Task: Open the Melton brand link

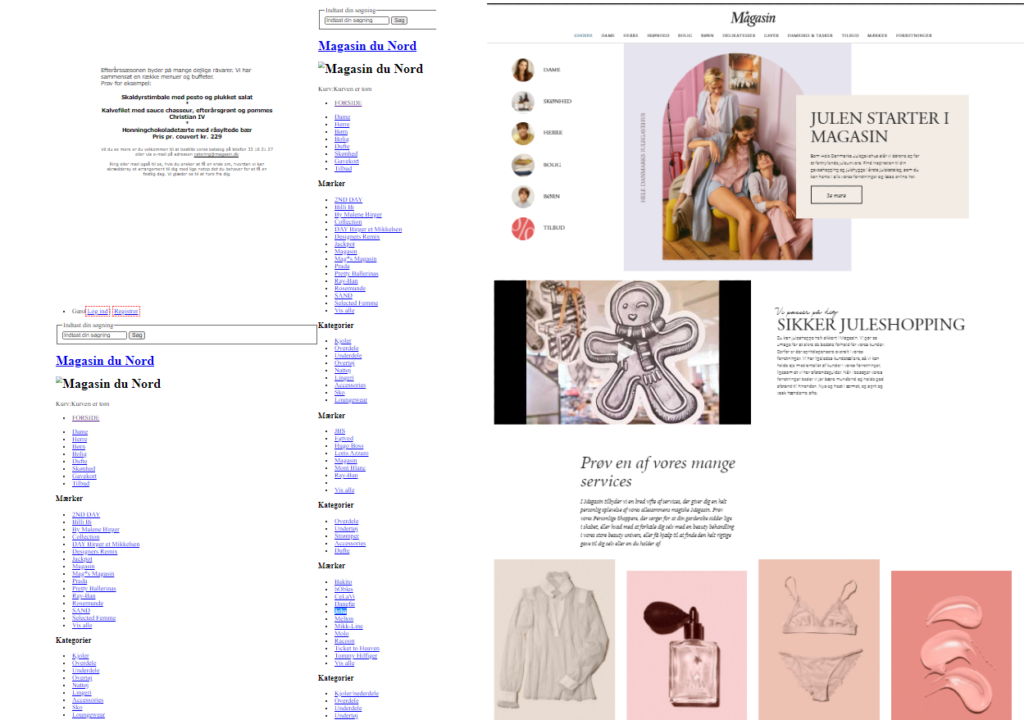Action: pyautogui.click(x=344, y=619)
